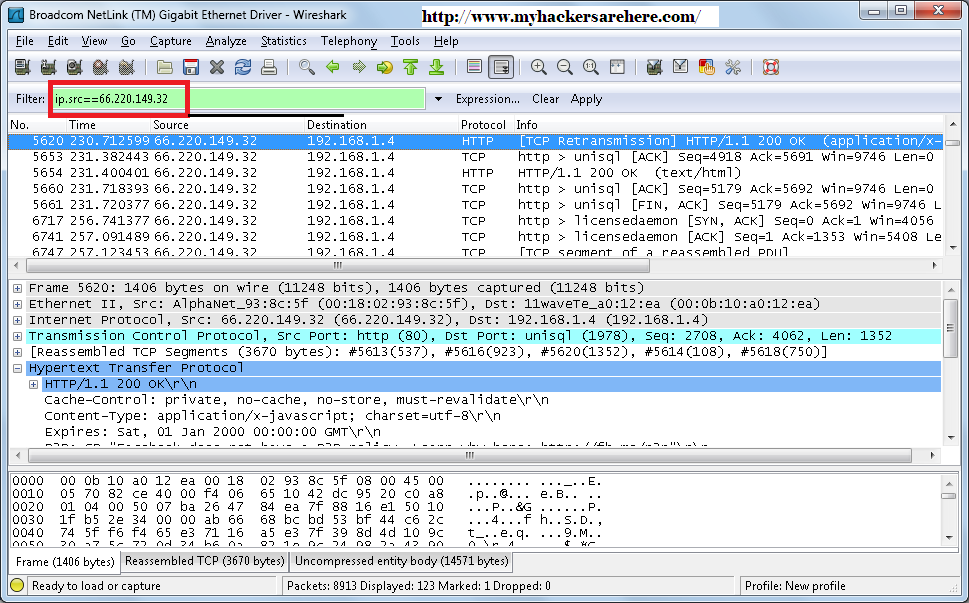This screenshot has height=603, width=969.
Task: Go back in packet history arrow
Action: point(333,67)
